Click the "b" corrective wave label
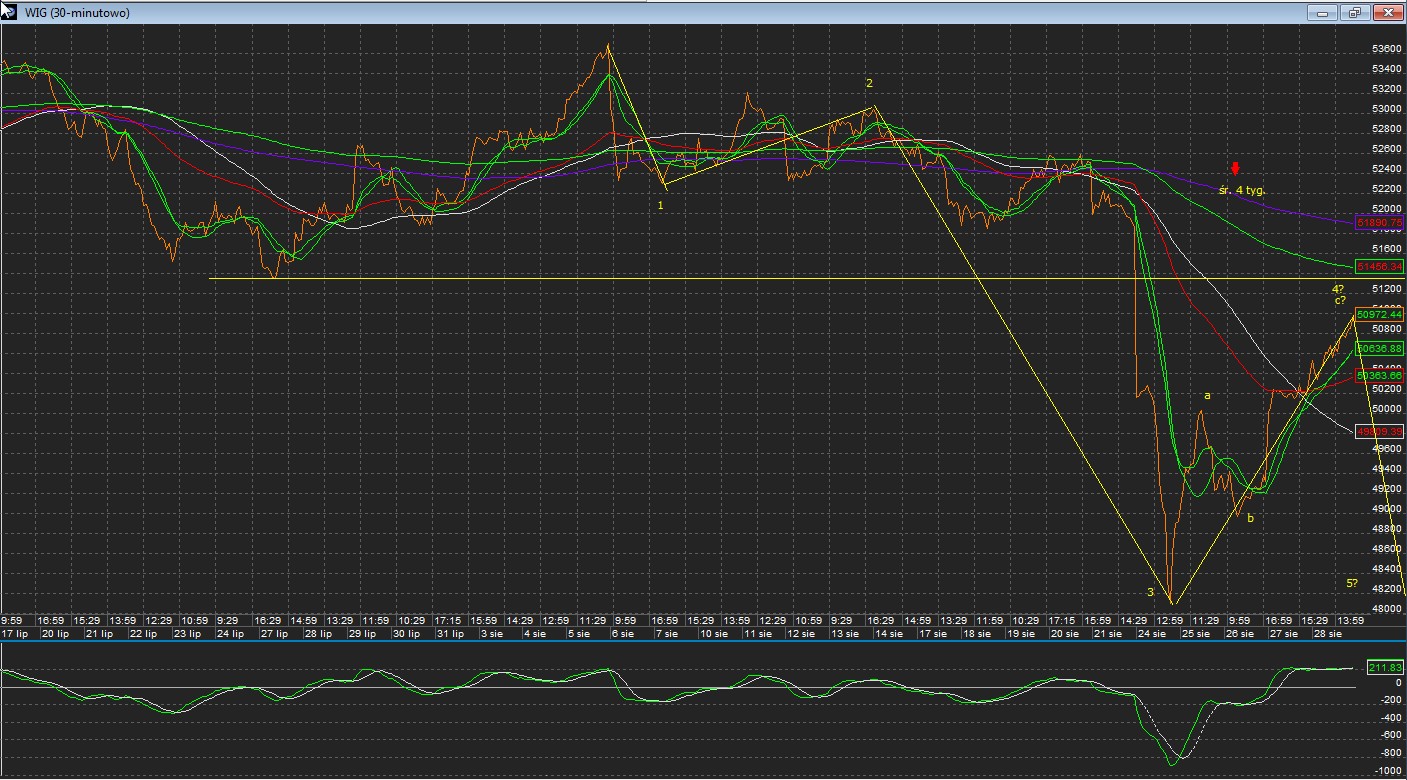1407x780 pixels. 1250,518
